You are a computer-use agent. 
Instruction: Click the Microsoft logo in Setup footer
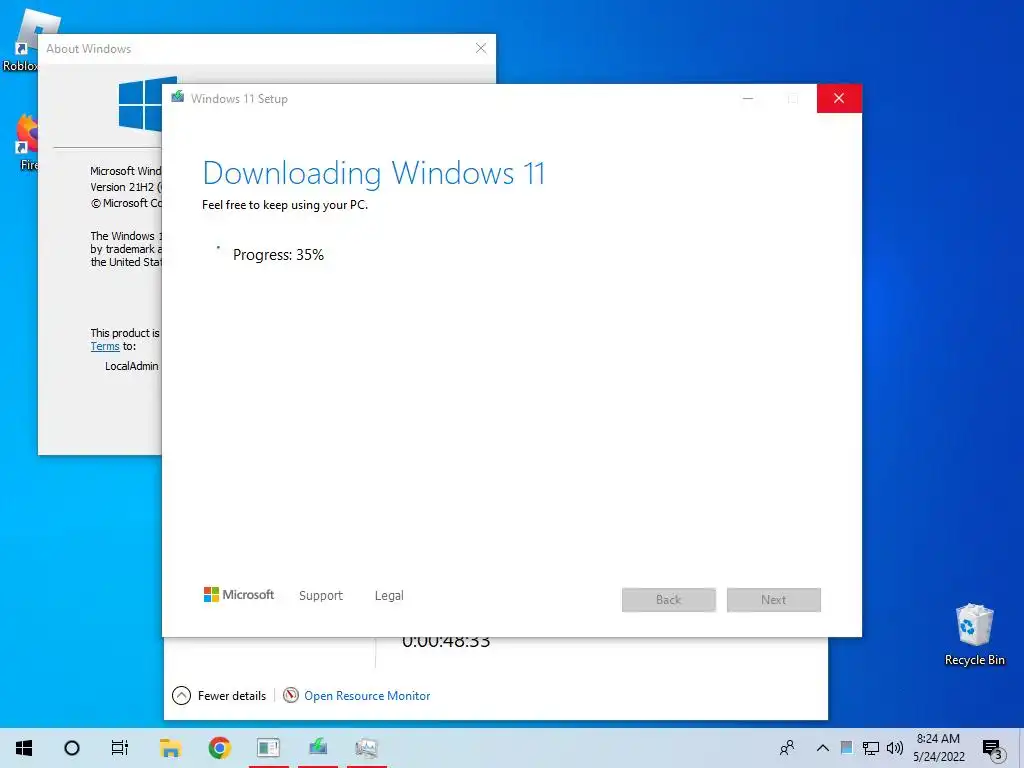[239, 595]
